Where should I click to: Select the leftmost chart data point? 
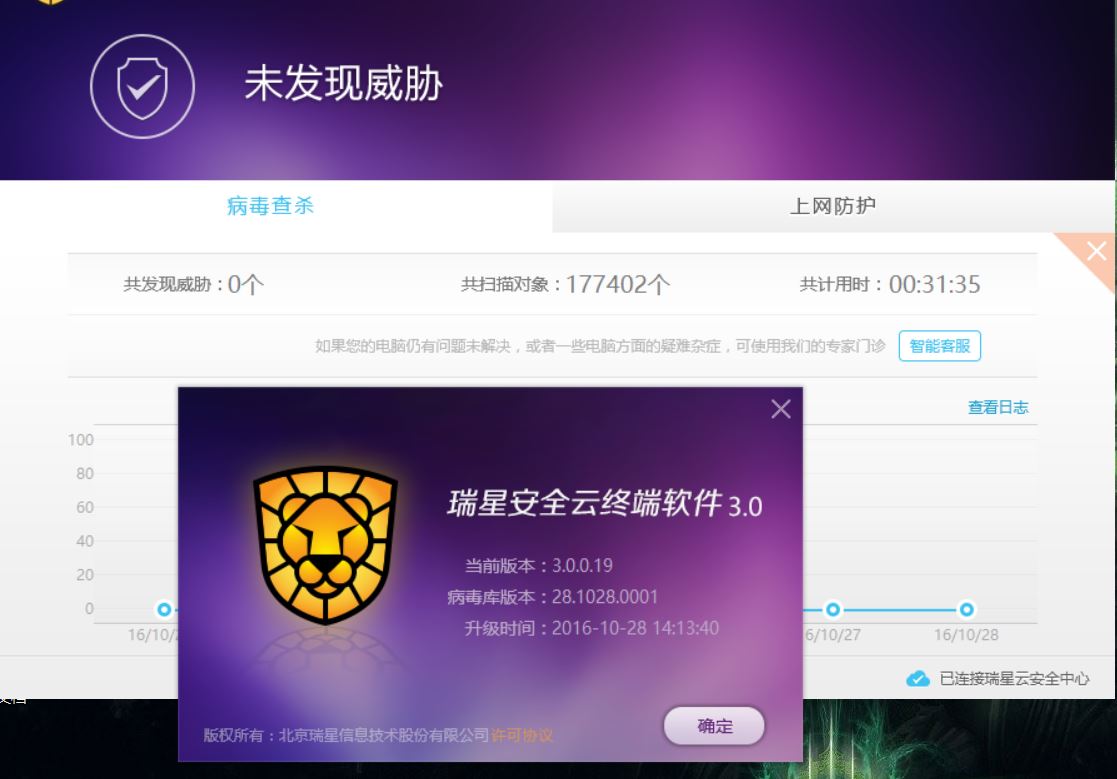pos(164,610)
